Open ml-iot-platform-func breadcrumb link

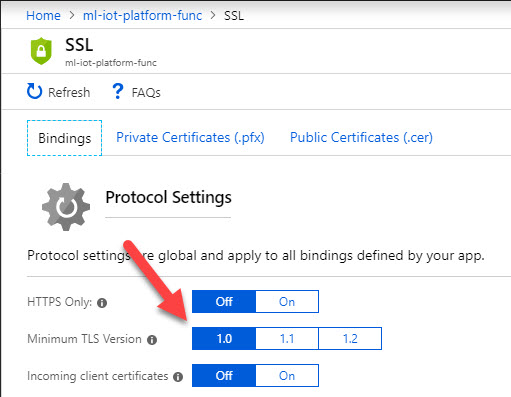click(x=143, y=15)
